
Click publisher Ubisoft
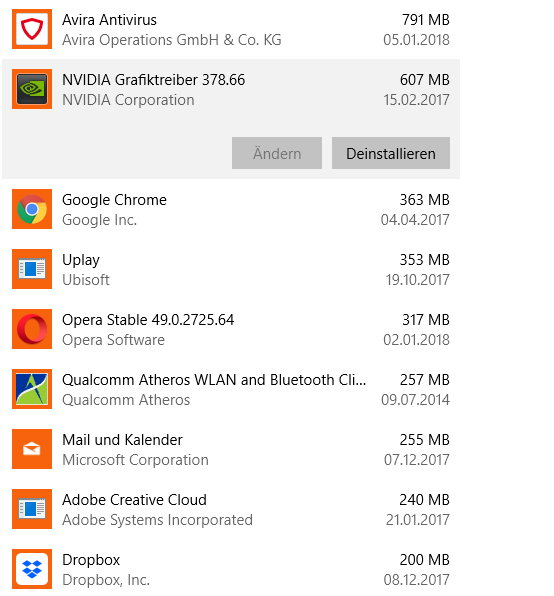(x=86, y=280)
